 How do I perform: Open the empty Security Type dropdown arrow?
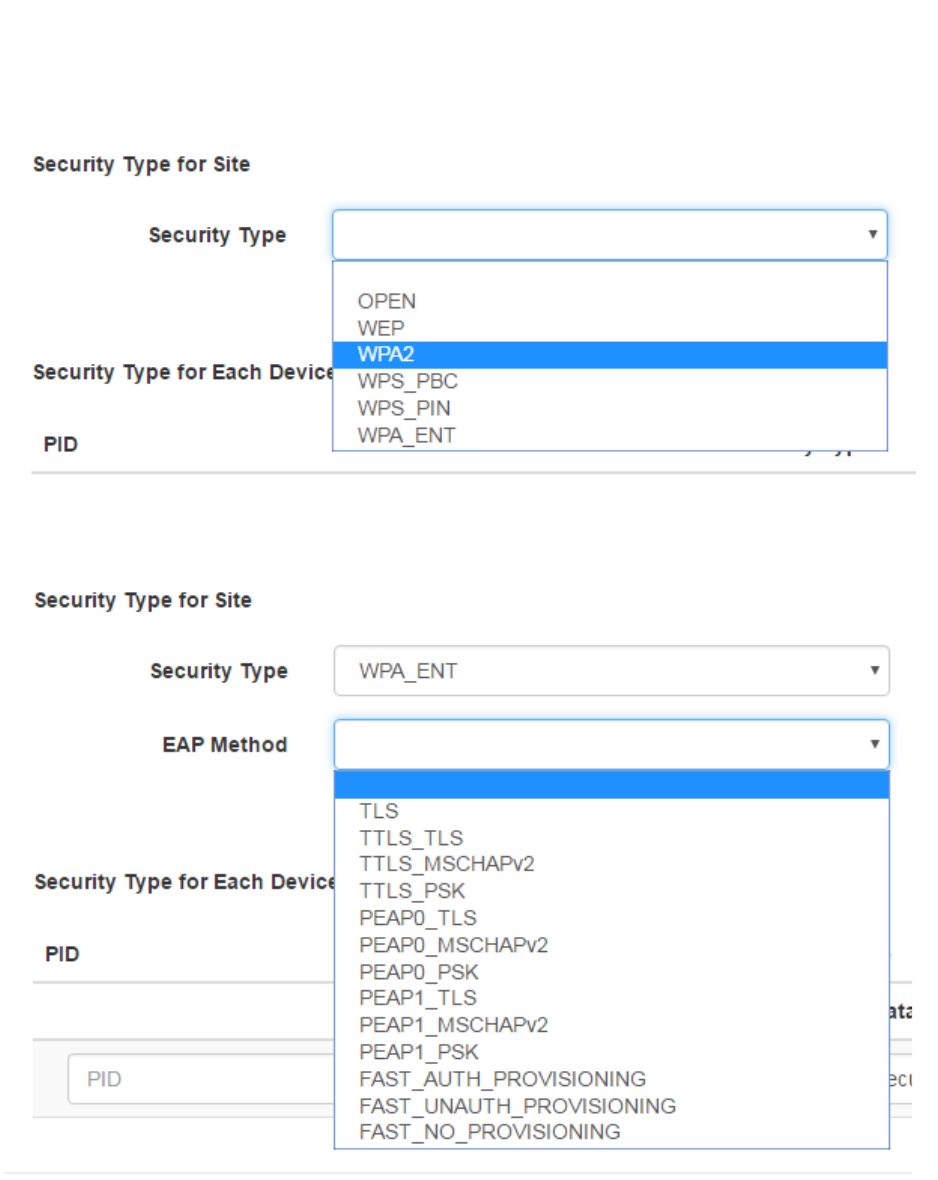pos(873,234)
